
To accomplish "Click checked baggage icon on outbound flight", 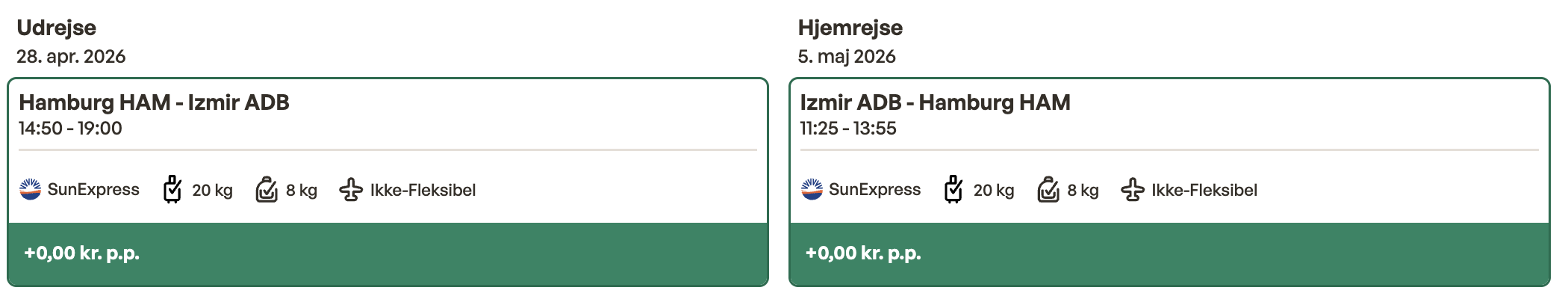I will [x=172, y=190].
